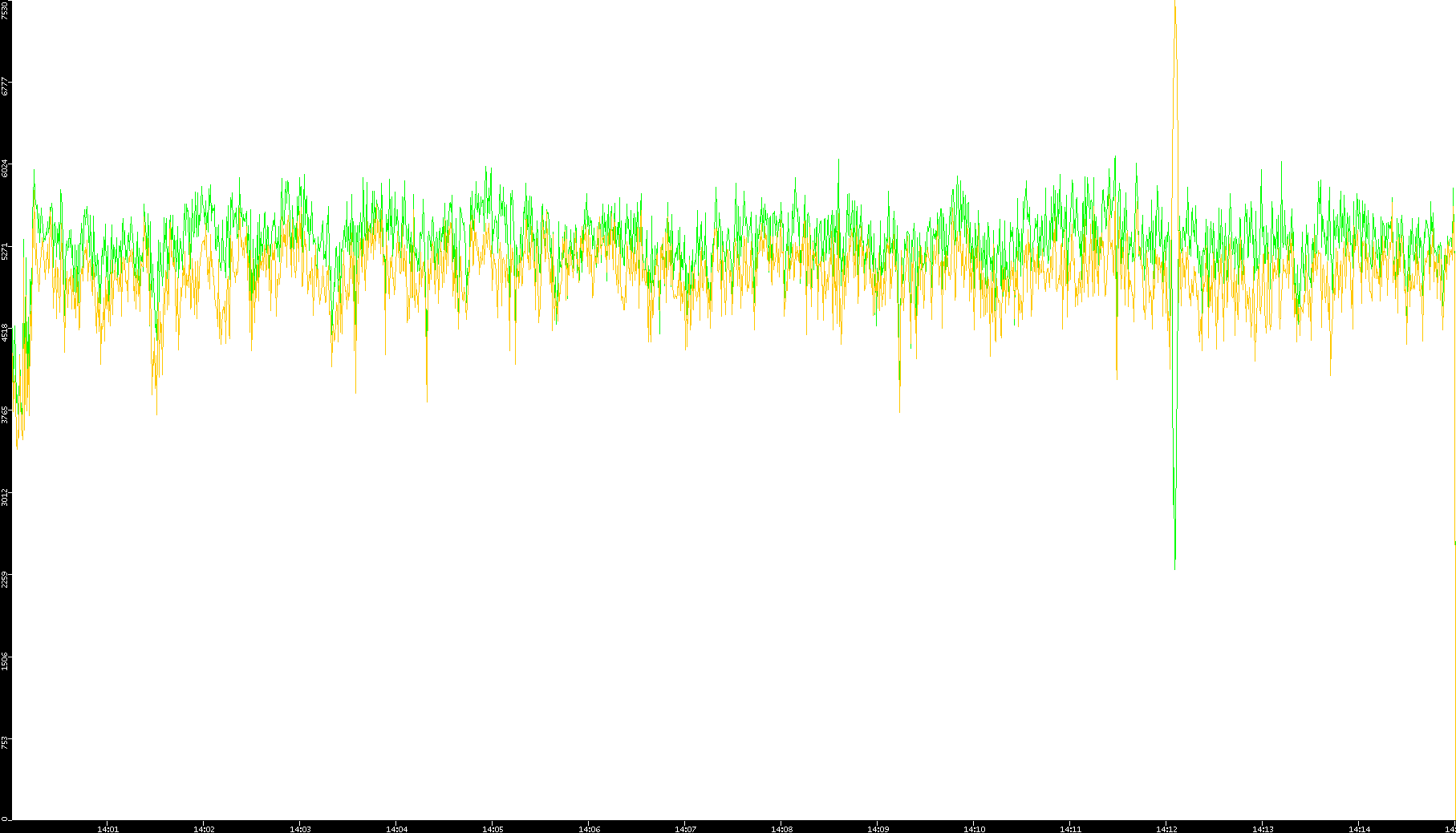Click the 753 vertical axis label

[x=6, y=742]
